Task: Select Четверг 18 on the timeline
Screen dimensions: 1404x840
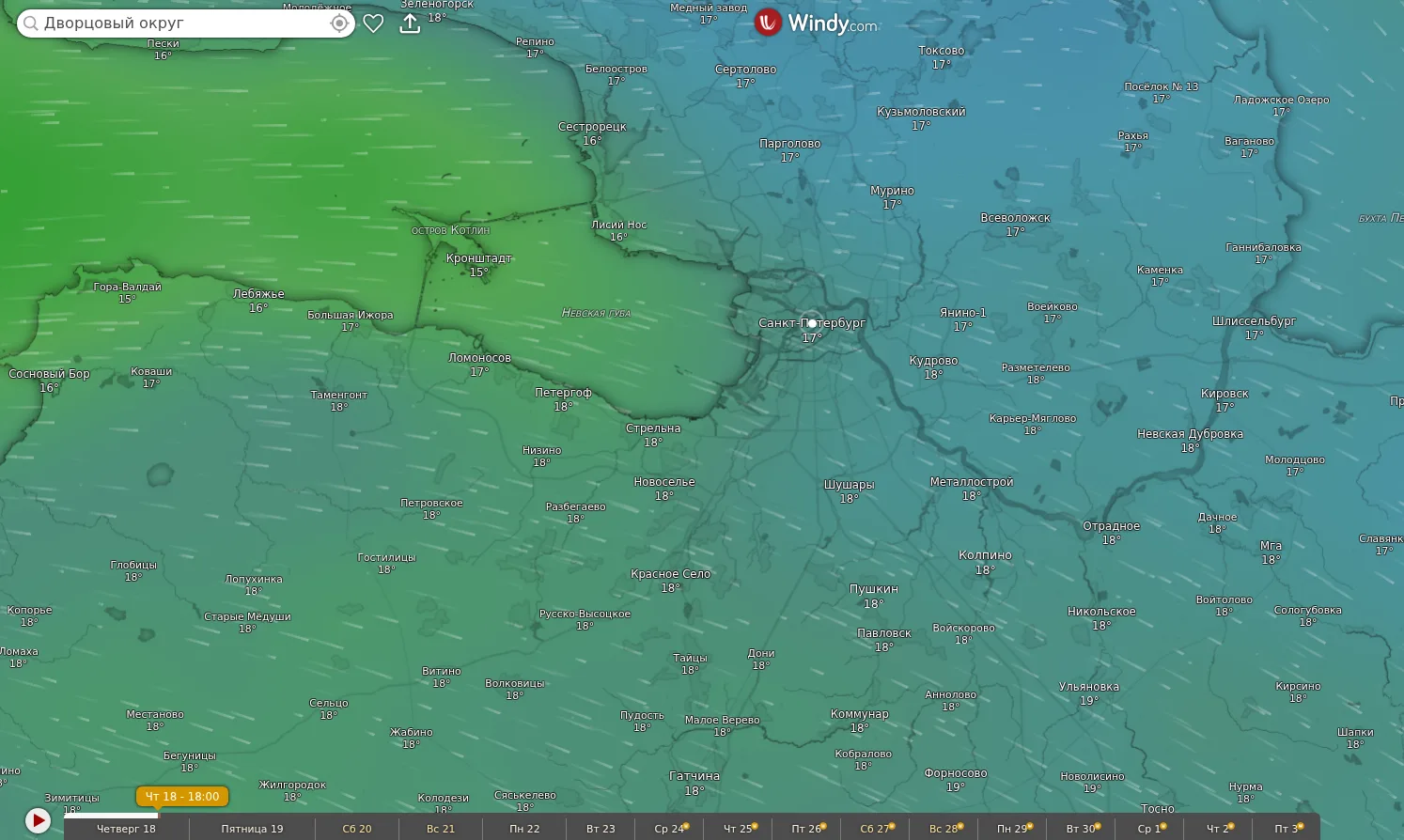Action: tap(126, 829)
